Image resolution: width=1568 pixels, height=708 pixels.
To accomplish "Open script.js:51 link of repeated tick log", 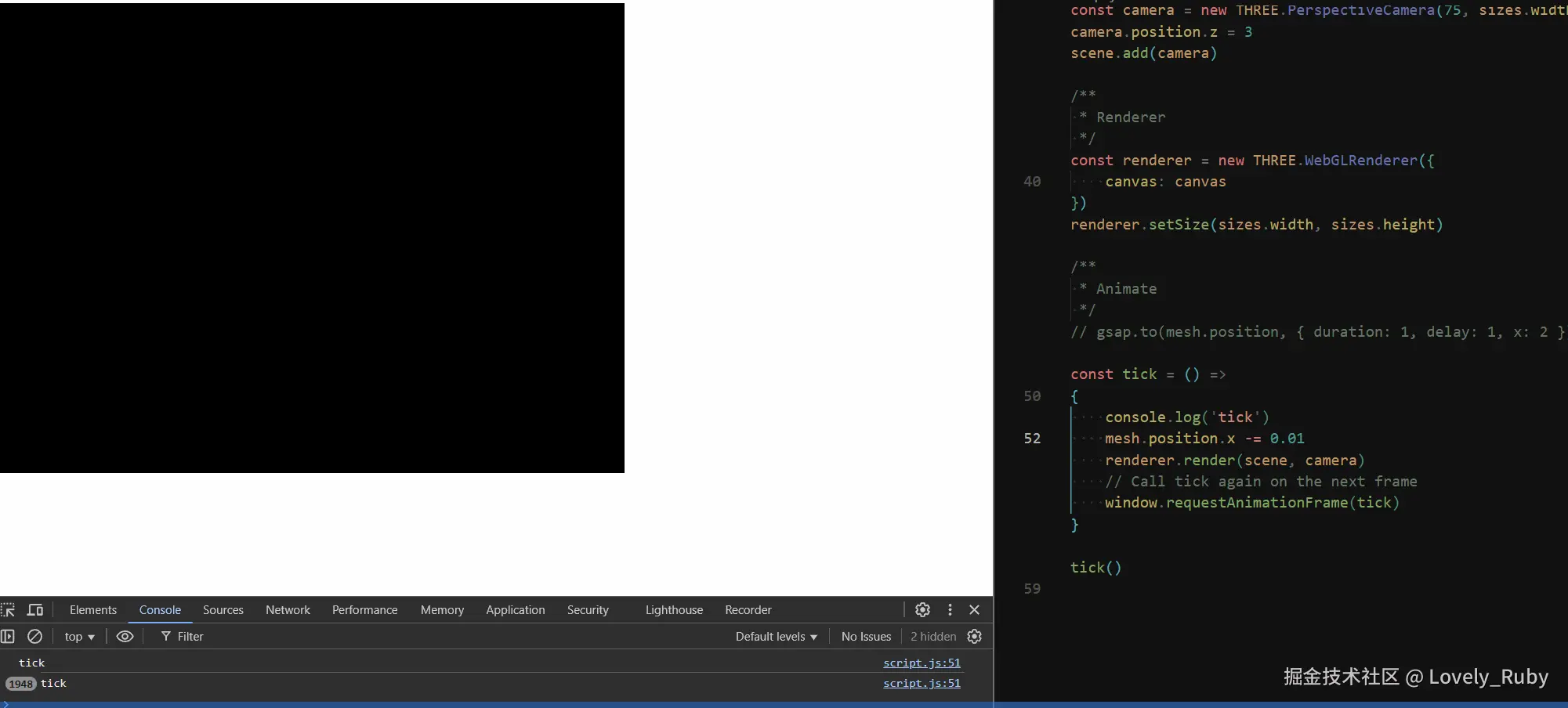I will [x=922, y=683].
